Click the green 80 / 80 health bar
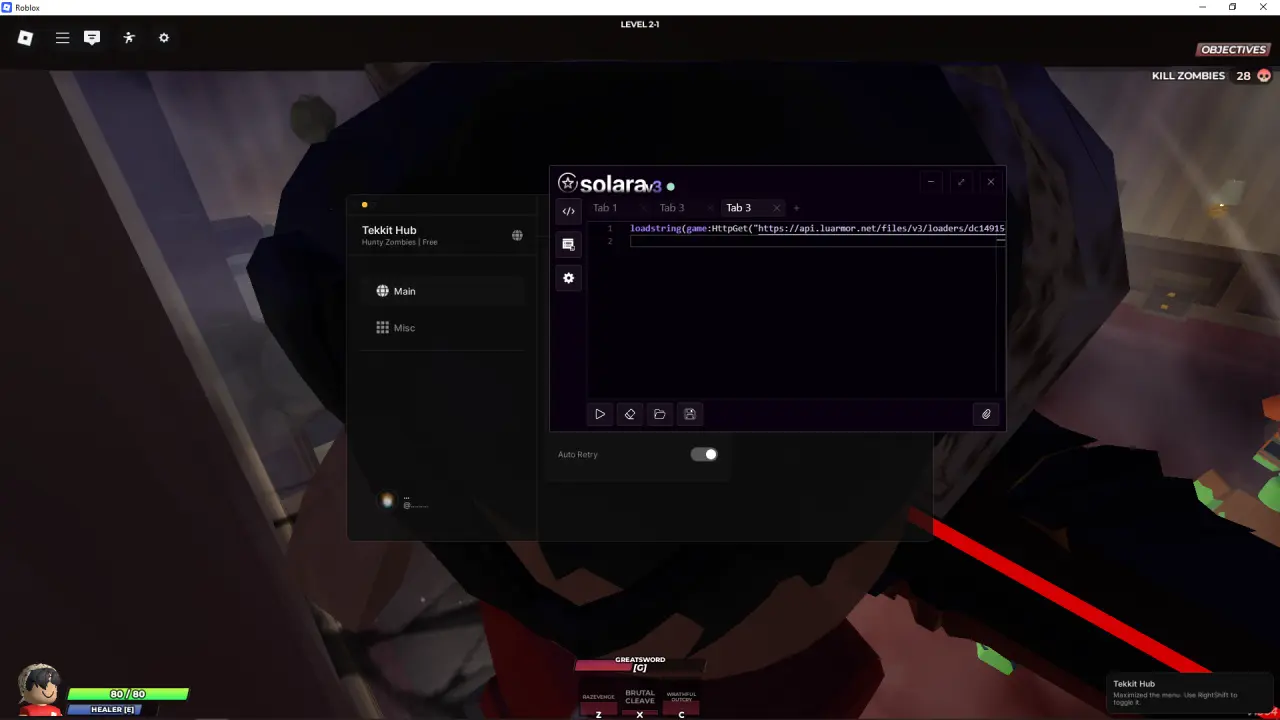The width and height of the screenshot is (1280, 720). pos(128,694)
